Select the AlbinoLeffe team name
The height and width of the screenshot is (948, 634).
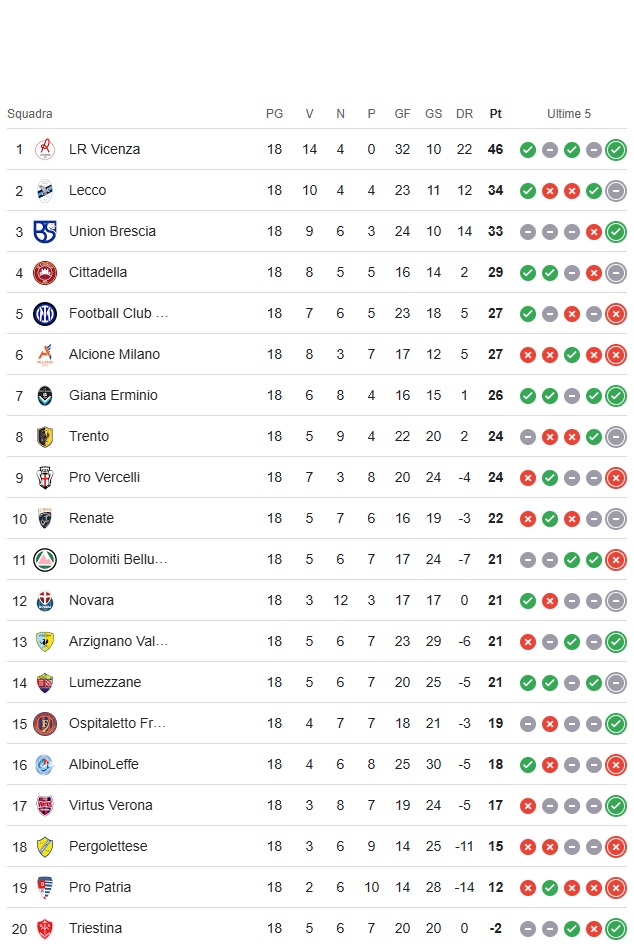(104, 765)
